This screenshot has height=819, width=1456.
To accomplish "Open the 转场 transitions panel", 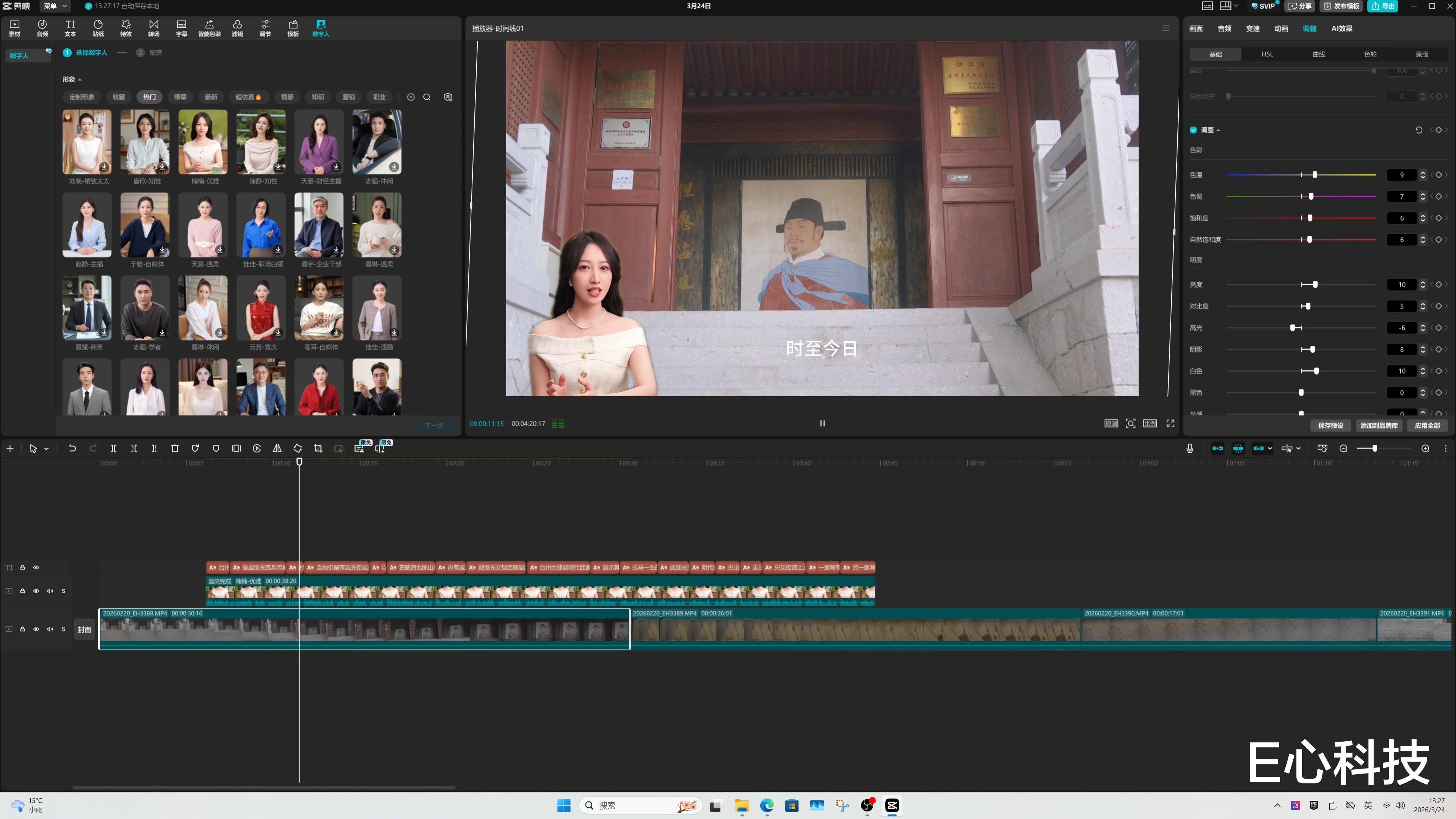I will click(x=153, y=28).
